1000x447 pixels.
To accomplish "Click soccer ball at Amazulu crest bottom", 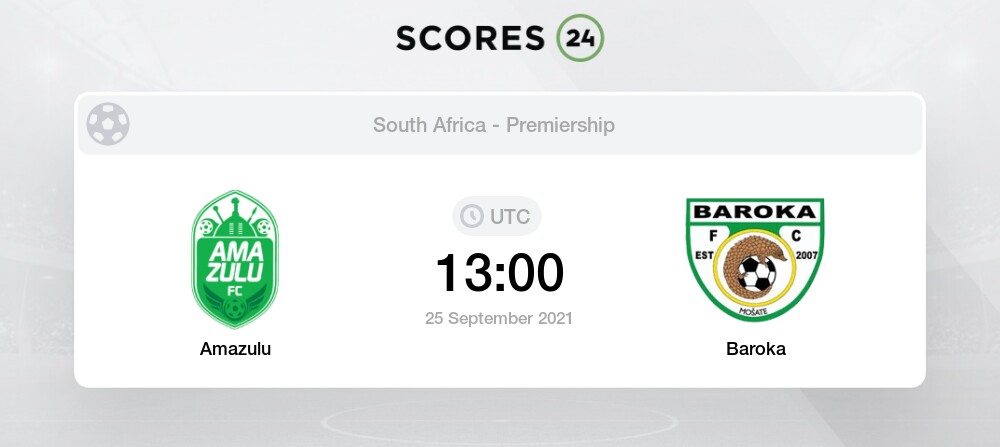I will pyautogui.click(x=235, y=309).
